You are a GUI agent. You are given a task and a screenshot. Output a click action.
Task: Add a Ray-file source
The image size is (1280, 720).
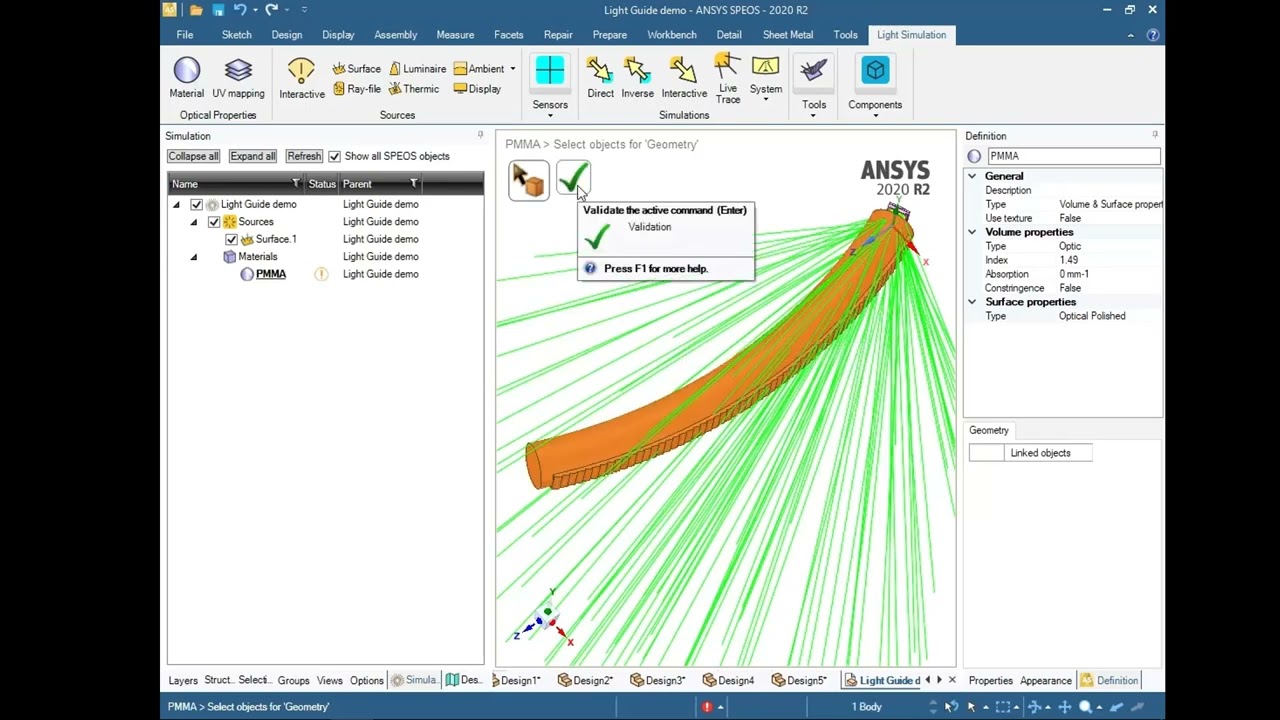pos(357,89)
